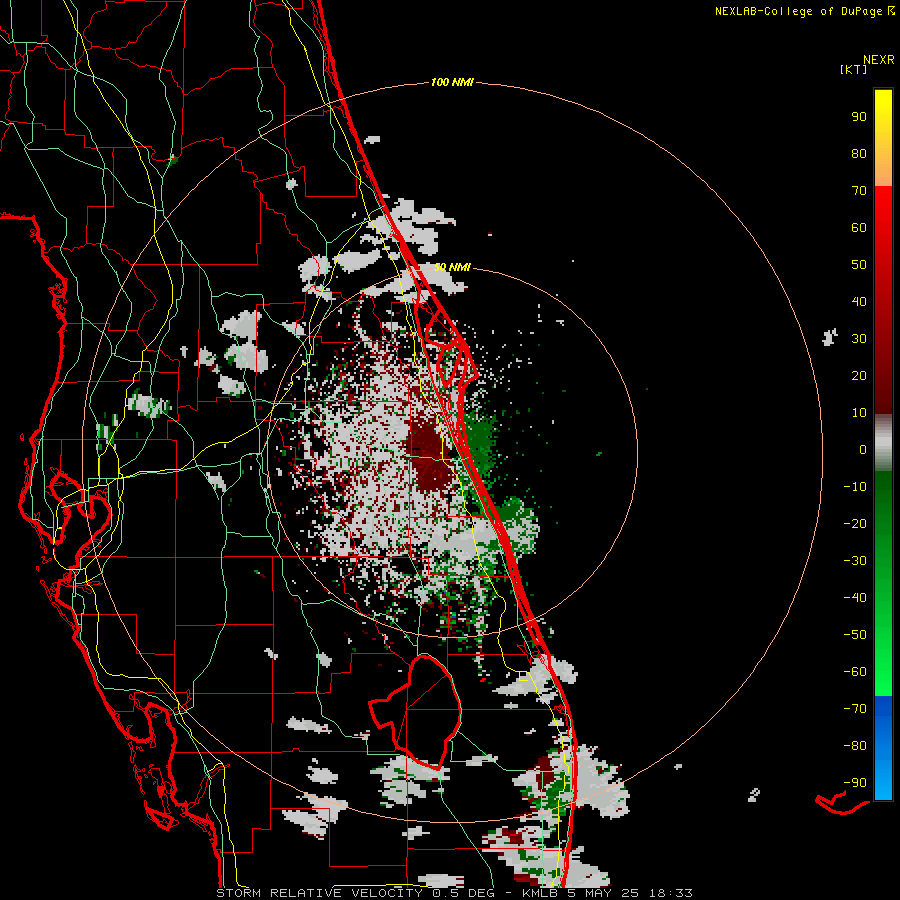Screen dimensions: 900x900
Task: Click the positive 60 scale value
Action: tap(859, 228)
